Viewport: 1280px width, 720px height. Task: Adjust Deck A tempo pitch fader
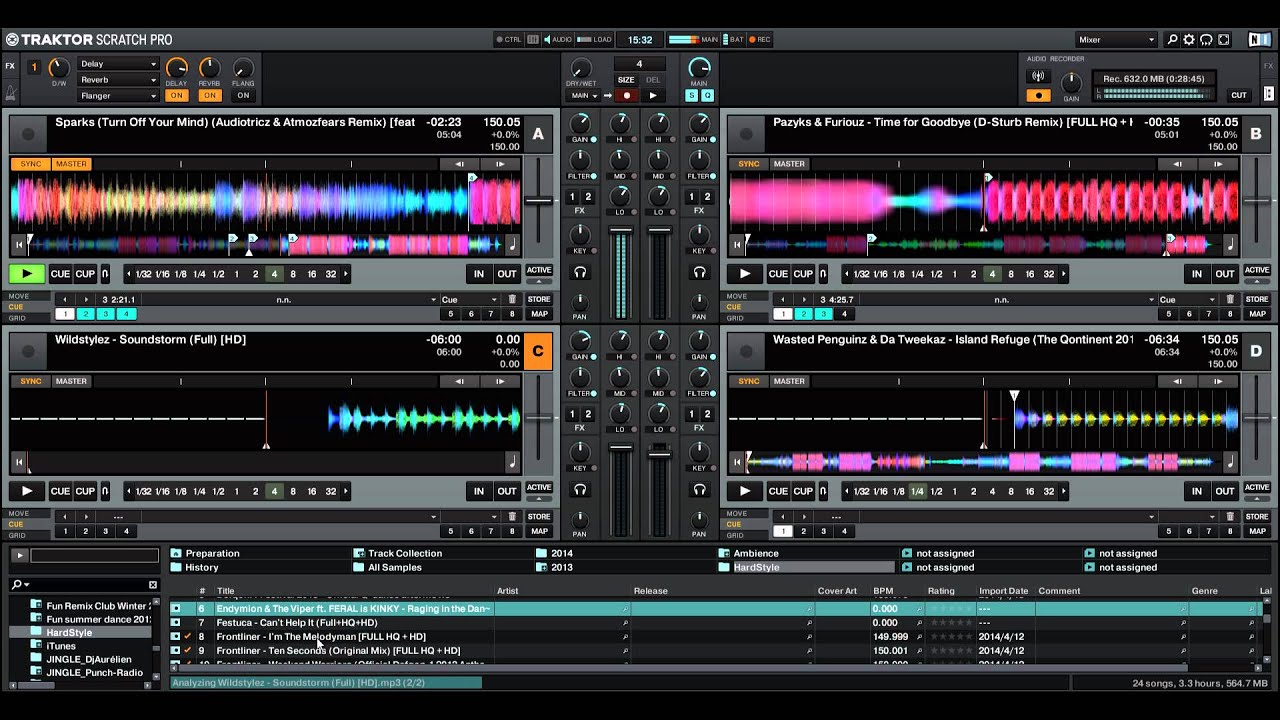coord(540,201)
